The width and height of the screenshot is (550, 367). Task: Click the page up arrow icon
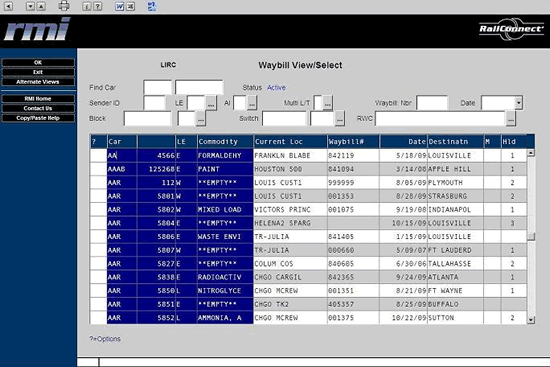pyautogui.click(x=41, y=6)
